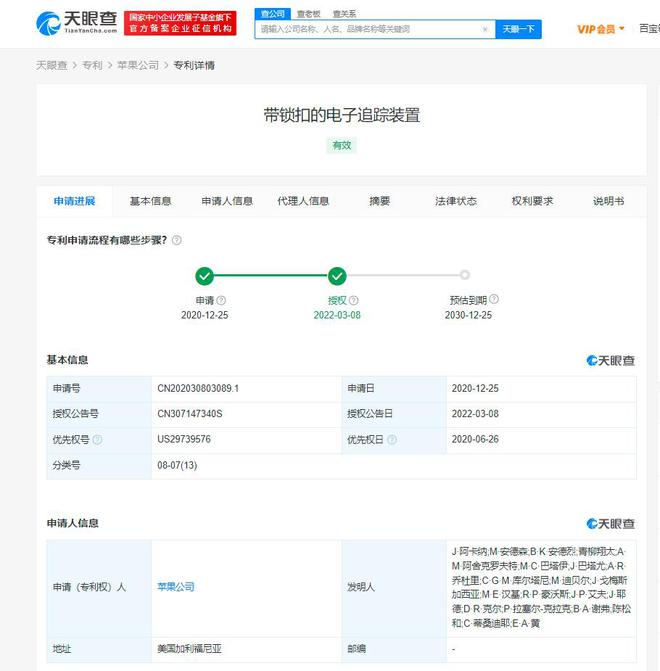The width and height of the screenshot is (660, 671).
Task: Switch to the 法律状态 tab
Action: point(456,201)
